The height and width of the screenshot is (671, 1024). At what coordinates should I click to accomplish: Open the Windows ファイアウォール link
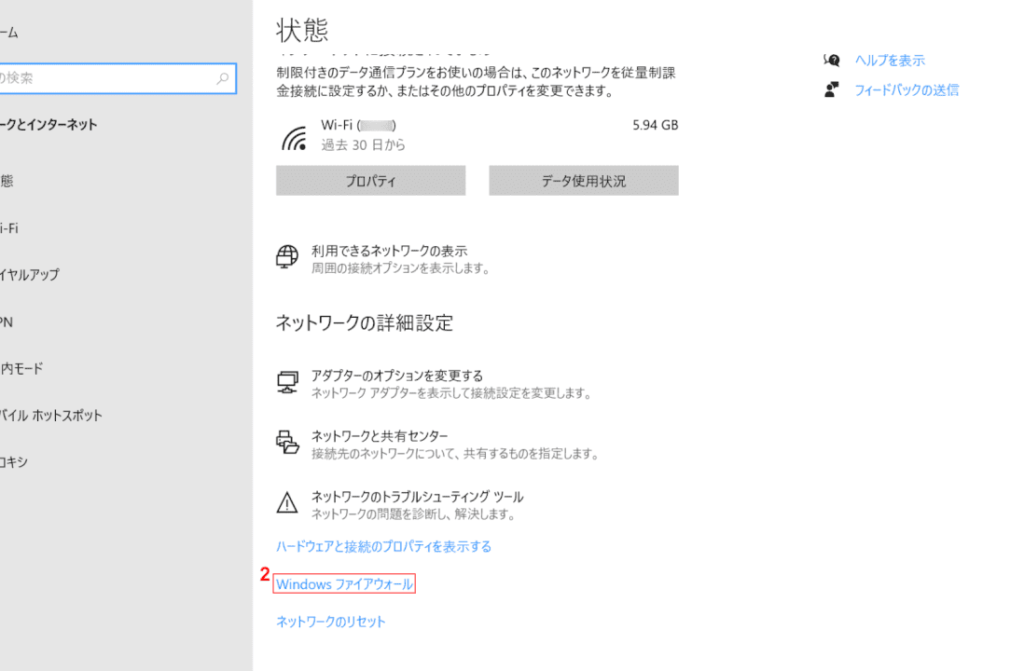344,584
